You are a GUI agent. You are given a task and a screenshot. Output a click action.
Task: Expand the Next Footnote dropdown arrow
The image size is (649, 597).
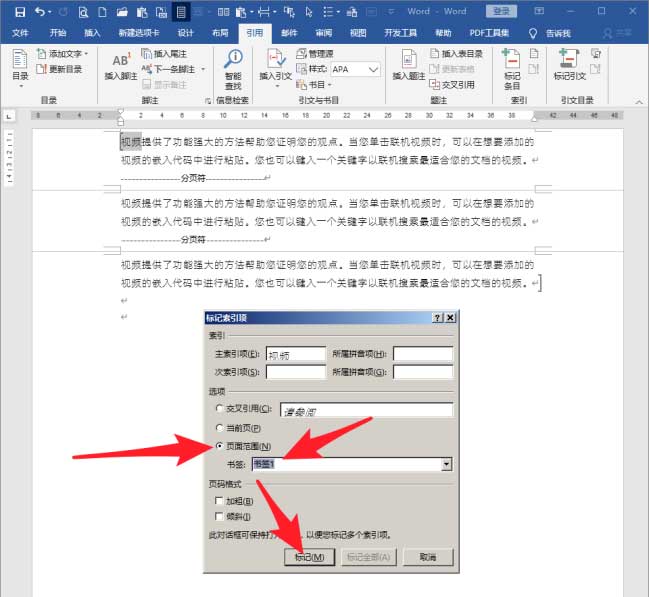tap(203, 69)
